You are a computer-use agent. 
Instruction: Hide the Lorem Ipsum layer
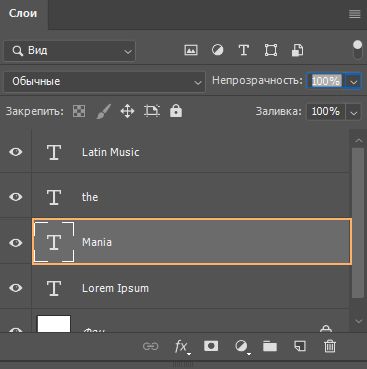pyautogui.click(x=16, y=288)
